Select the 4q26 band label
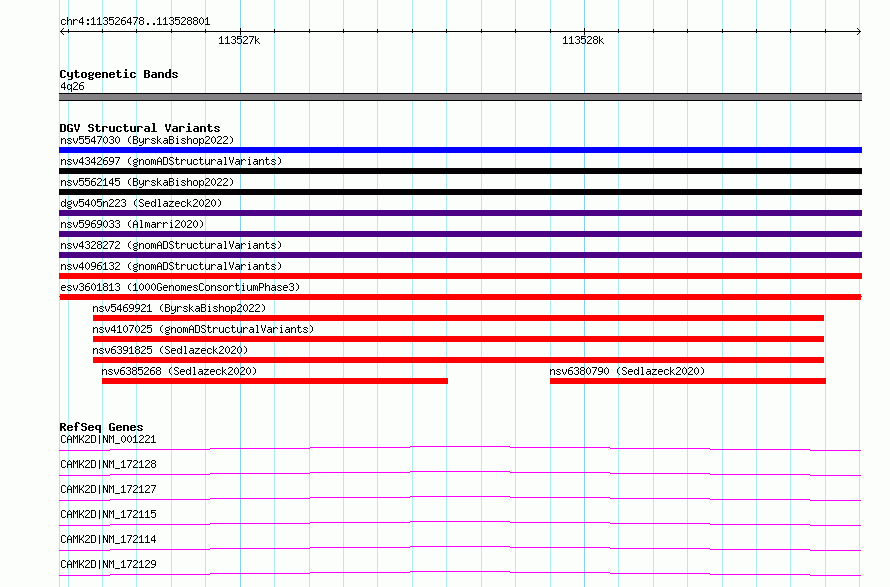The width and height of the screenshot is (890, 587). click(x=72, y=86)
